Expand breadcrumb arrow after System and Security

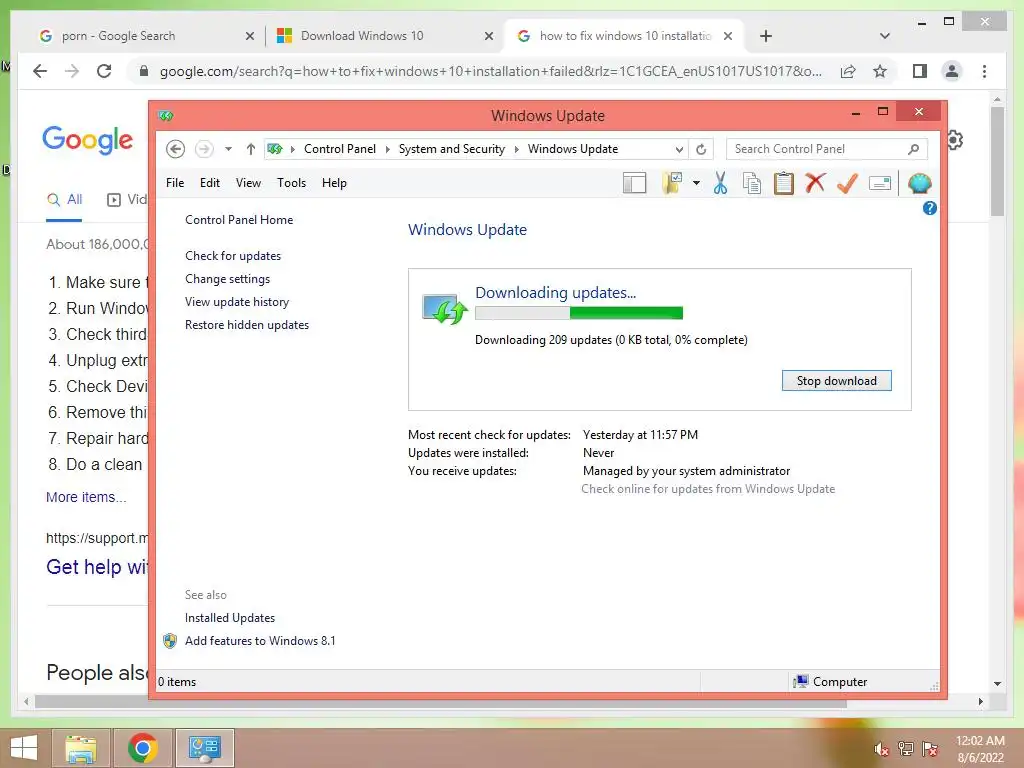click(x=517, y=150)
